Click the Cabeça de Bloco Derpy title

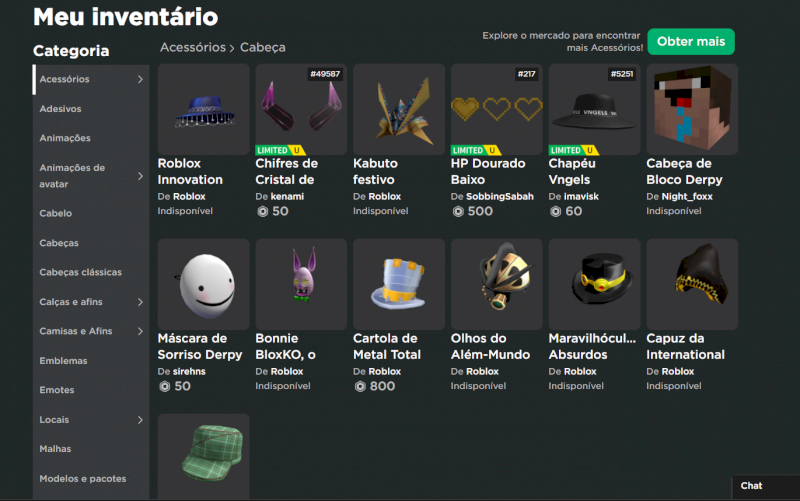coord(684,171)
